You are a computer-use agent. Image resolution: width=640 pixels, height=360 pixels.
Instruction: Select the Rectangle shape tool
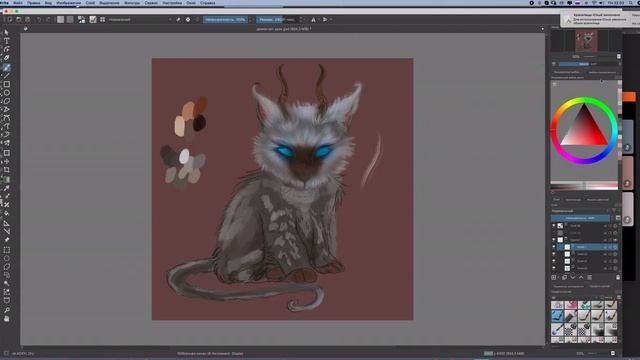tap(7, 84)
